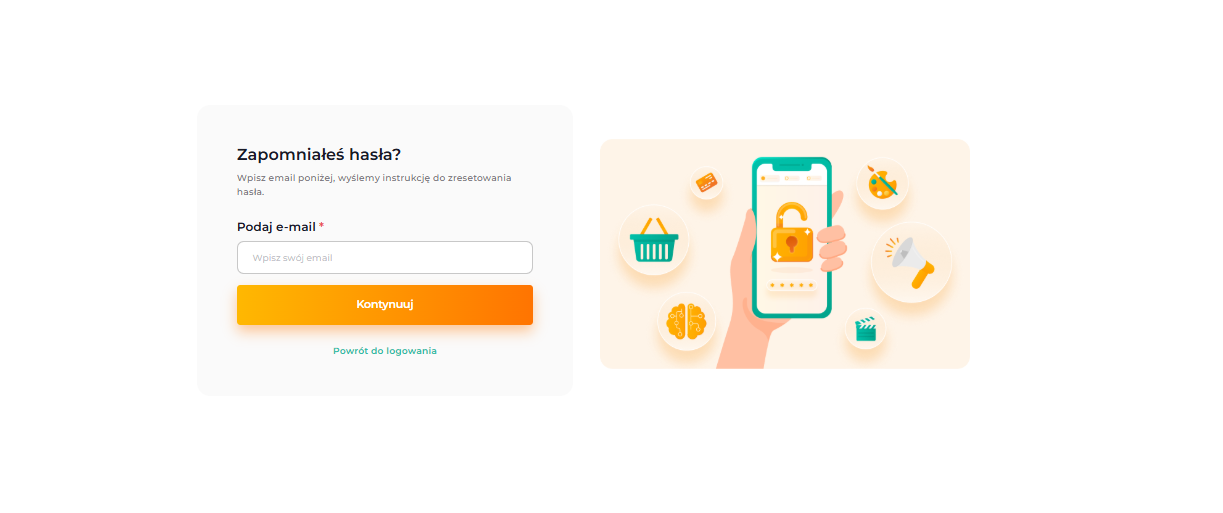Click the 'Podaj e-mail' field label
The height and width of the screenshot is (513, 1223).
pyautogui.click(x=276, y=227)
